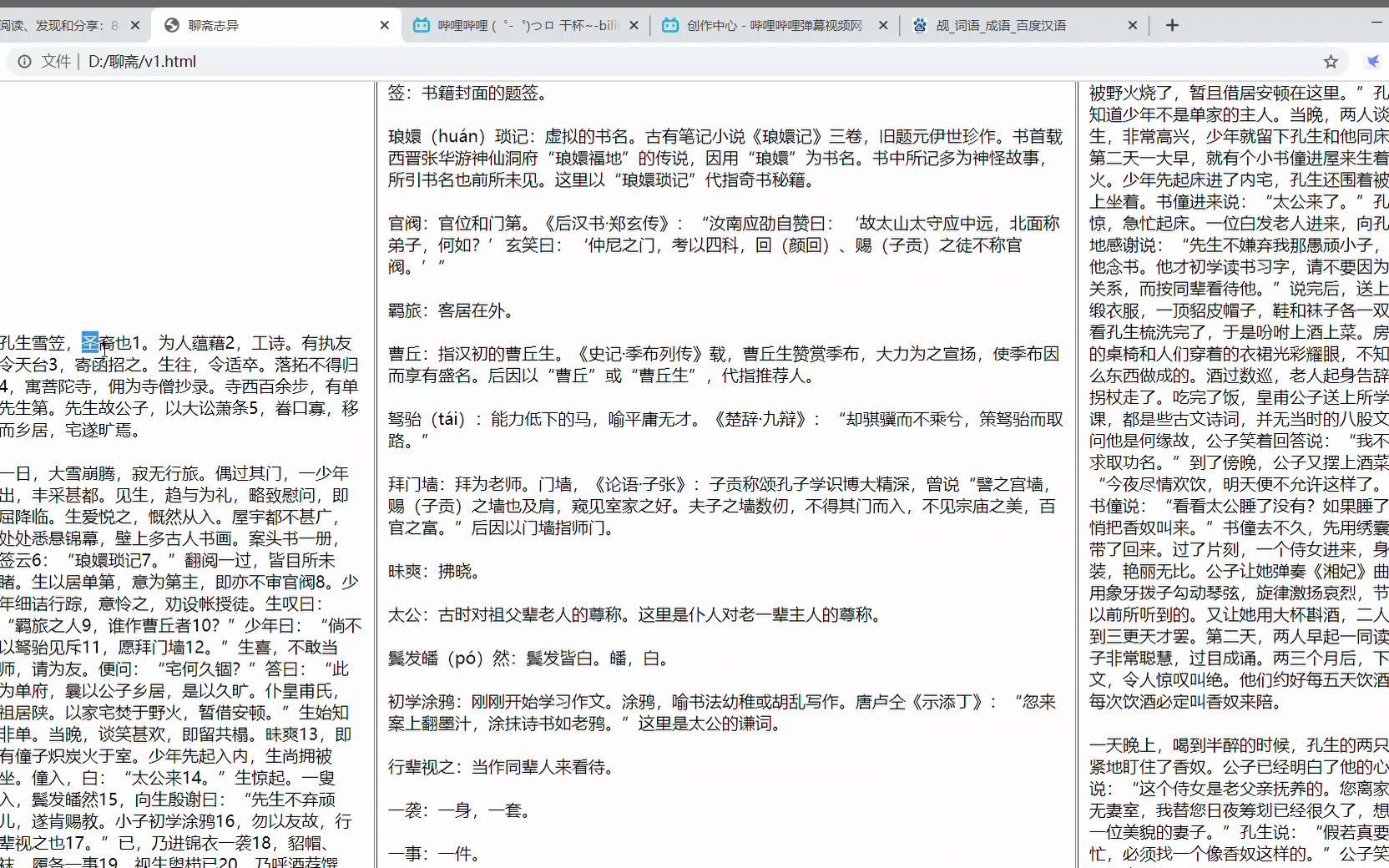Image resolution: width=1389 pixels, height=868 pixels.
Task: Close the 哔哩哔哩 干杯 tab
Action: pos(634,26)
